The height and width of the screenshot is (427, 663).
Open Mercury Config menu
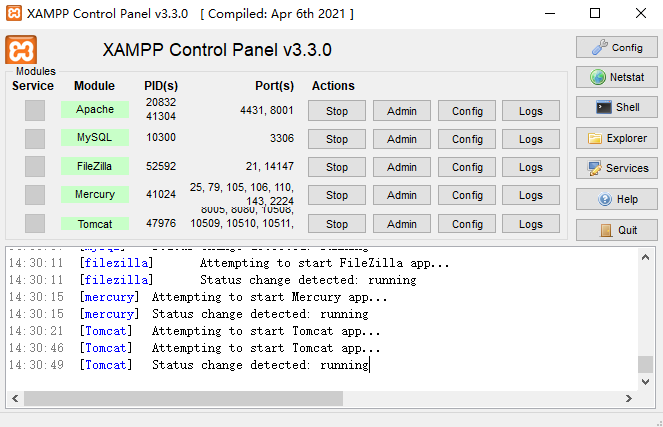(467, 195)
